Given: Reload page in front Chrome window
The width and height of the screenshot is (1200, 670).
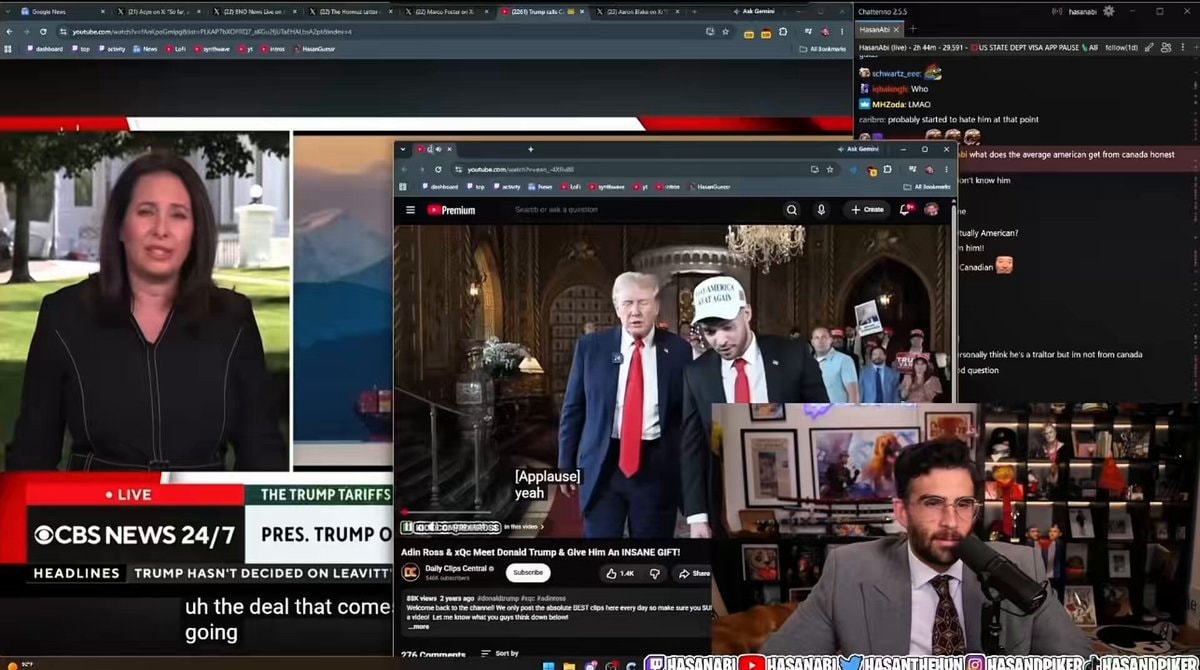Looking at the screenshot, I should 438,169.
